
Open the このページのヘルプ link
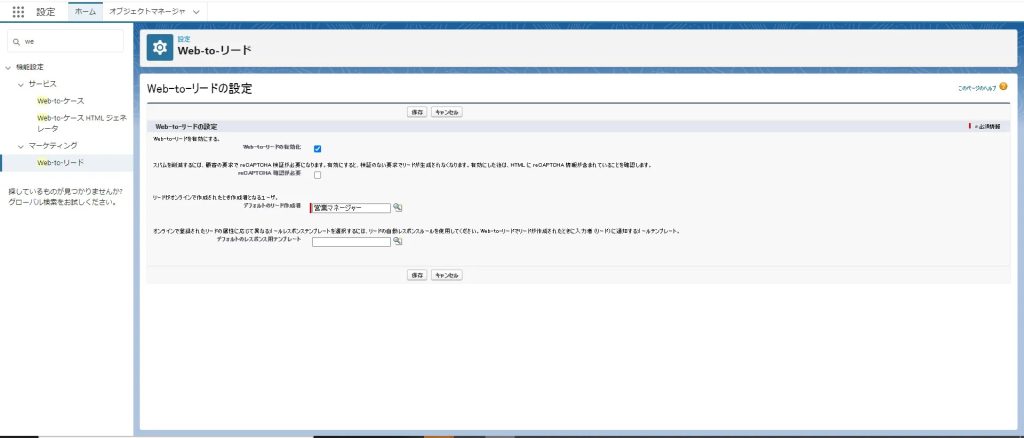click(x=977, y=87)
